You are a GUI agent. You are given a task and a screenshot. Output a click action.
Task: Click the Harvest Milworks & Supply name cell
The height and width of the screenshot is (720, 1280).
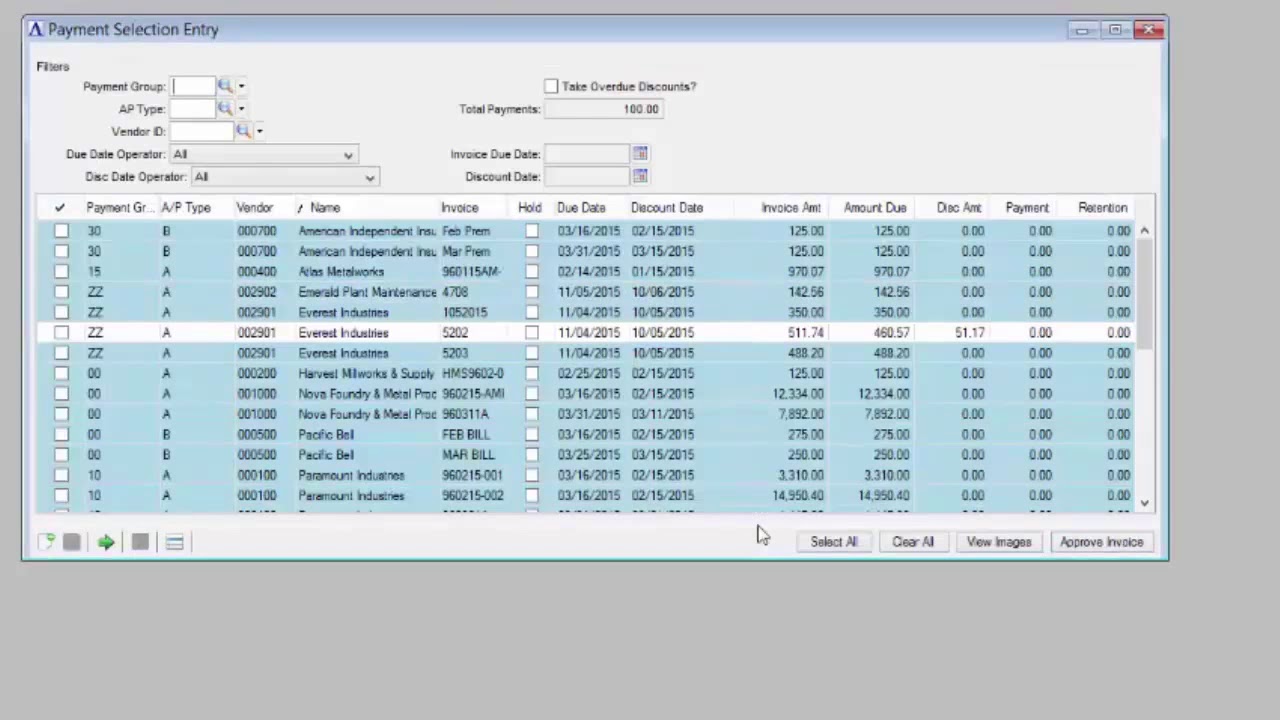point(366,374)
